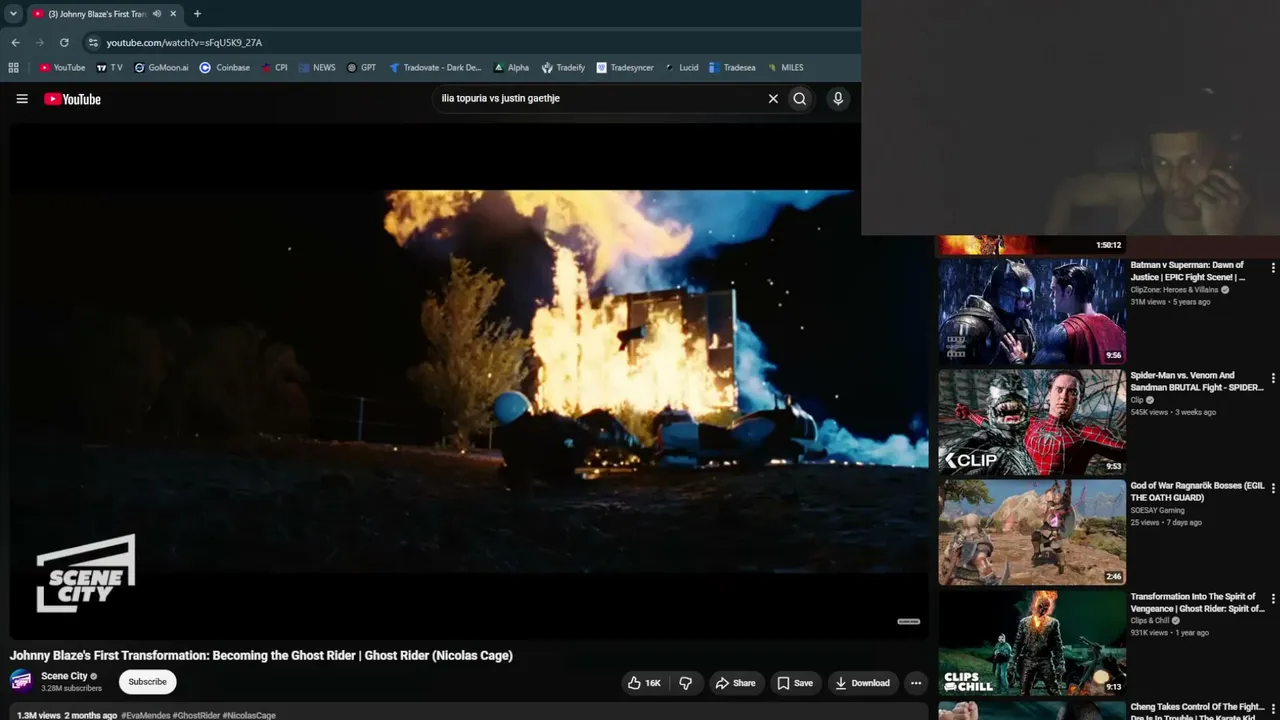Image resolution: width=1280 pixels, height=720 pixels.
Task: Open Spider-Man vs. Venom And Sandman title
Action: tap(1197, 381)
